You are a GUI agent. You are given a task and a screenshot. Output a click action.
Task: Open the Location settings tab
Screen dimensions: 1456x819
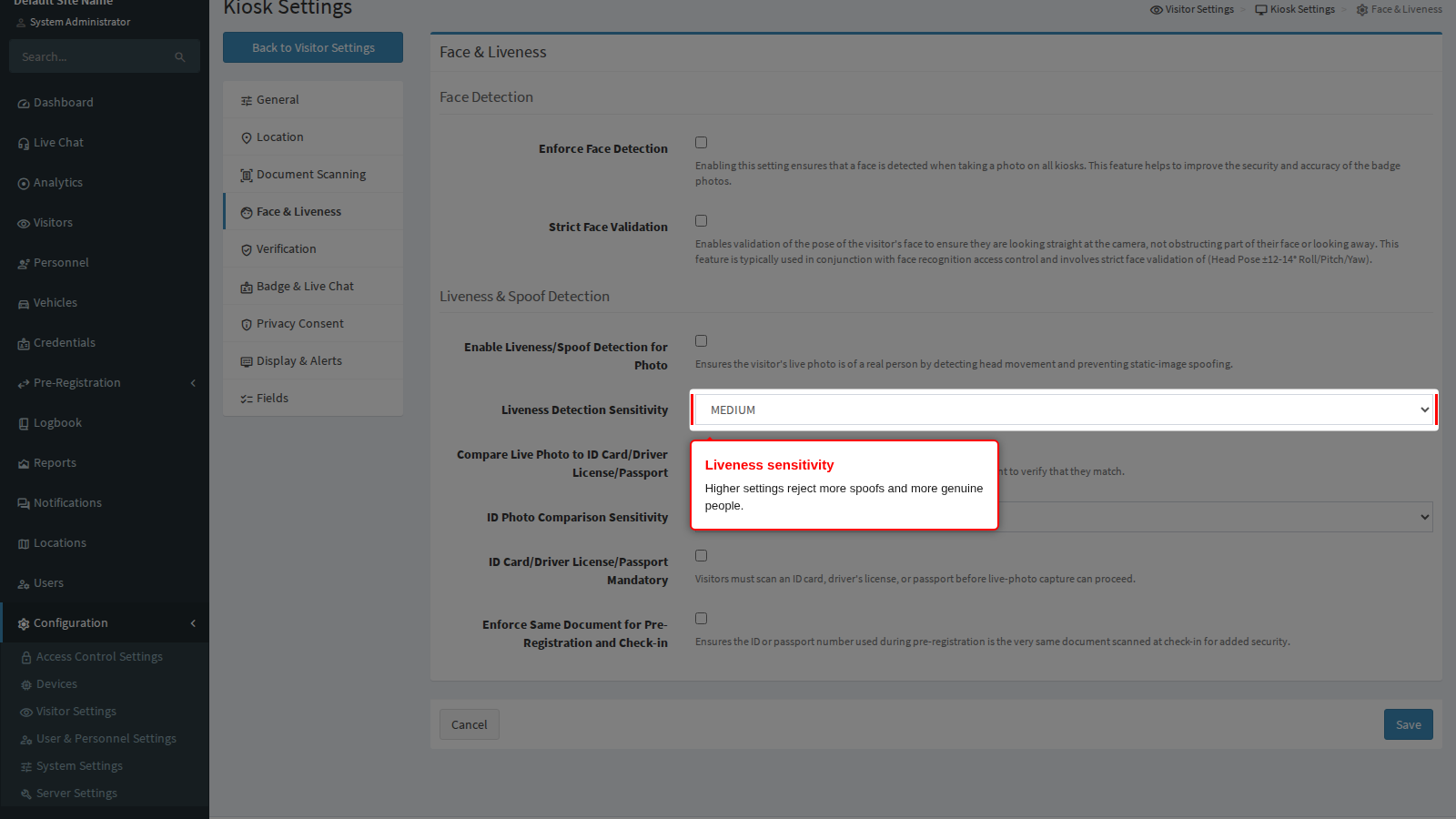tap(313, 137)
